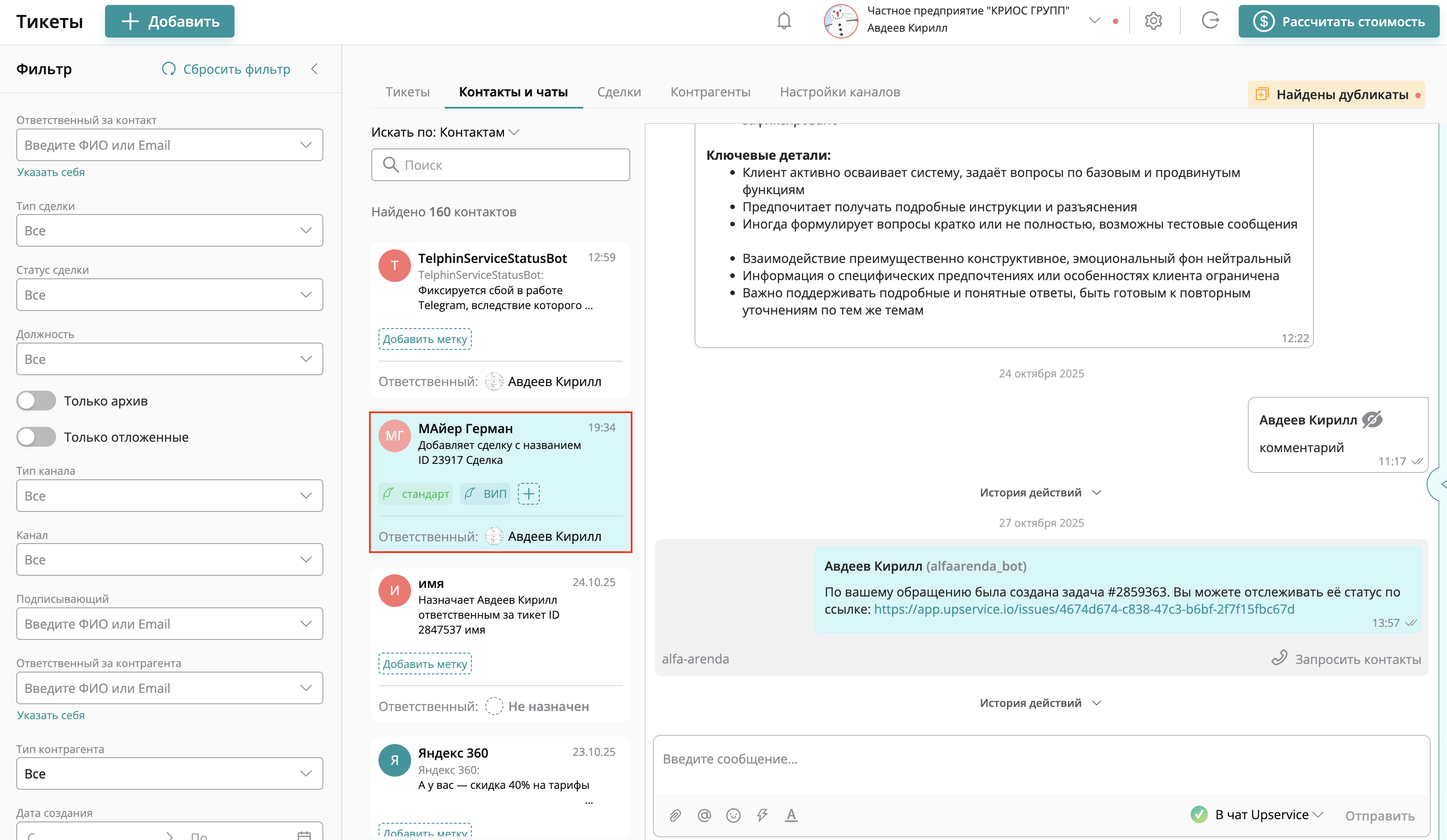Open the Тип сделки dropdown
Screen dimensions: 1447x840
pos(169,231)
